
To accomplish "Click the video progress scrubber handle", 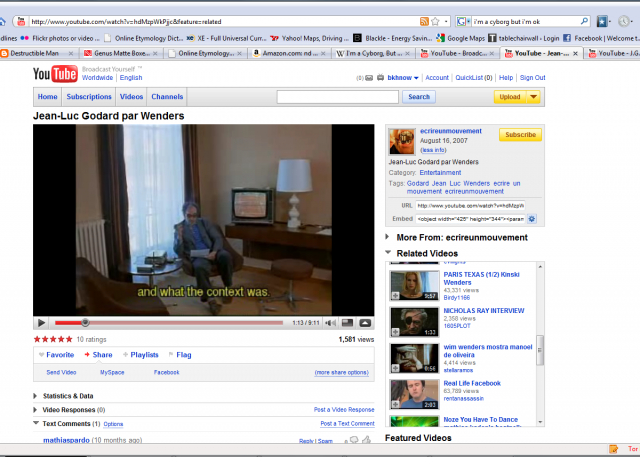I will (85, 323).
